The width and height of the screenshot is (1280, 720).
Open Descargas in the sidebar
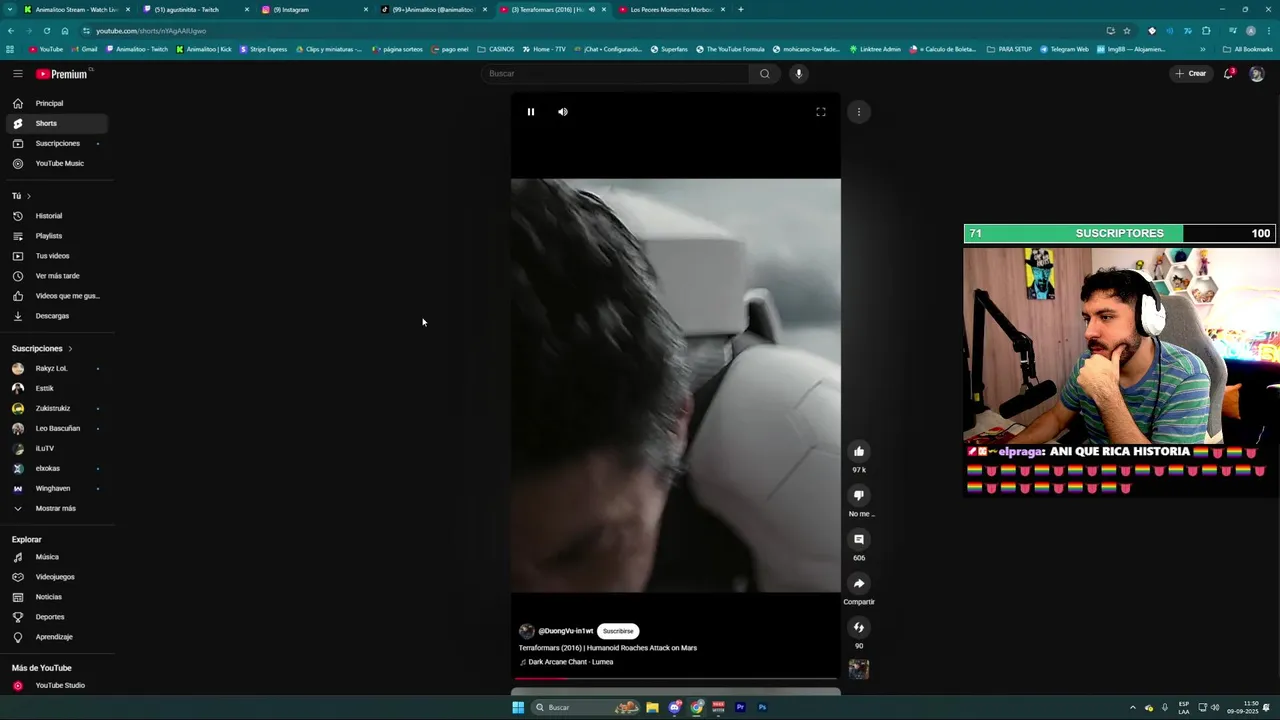56,316
